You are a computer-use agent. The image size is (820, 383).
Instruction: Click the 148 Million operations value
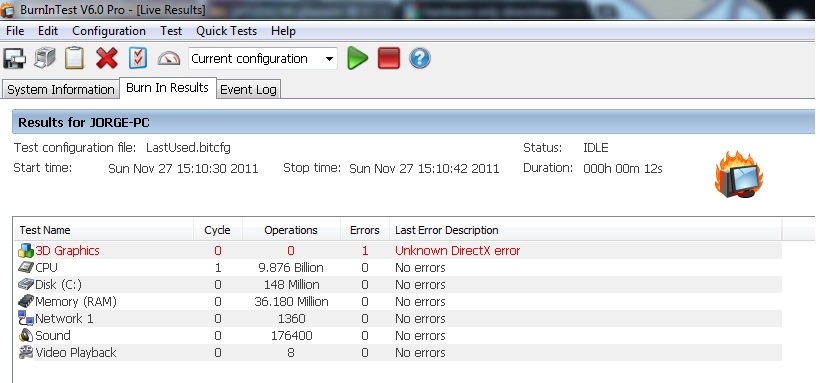[x=291, y=285]
